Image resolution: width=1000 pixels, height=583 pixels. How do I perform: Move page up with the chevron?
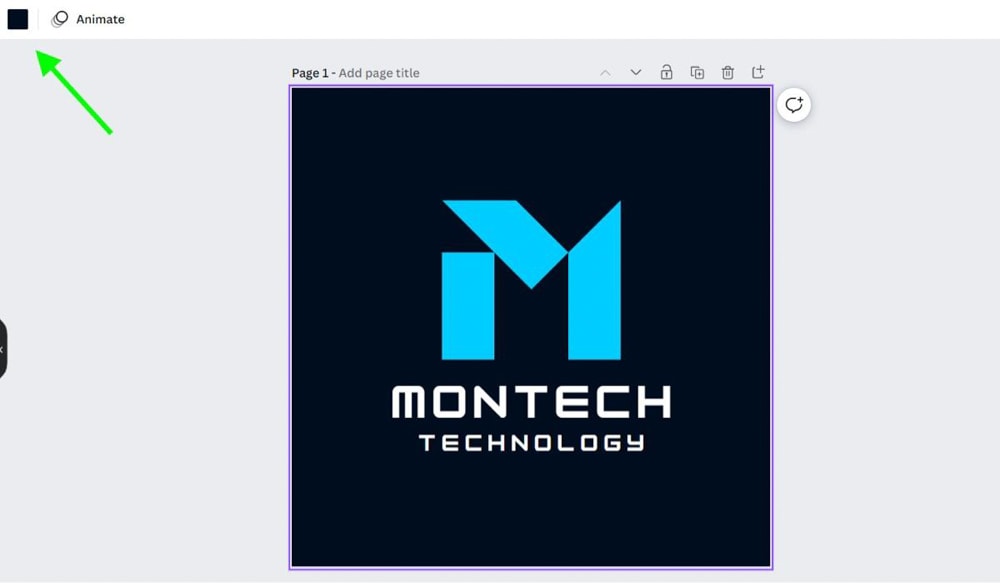click(x=605, y=73)
